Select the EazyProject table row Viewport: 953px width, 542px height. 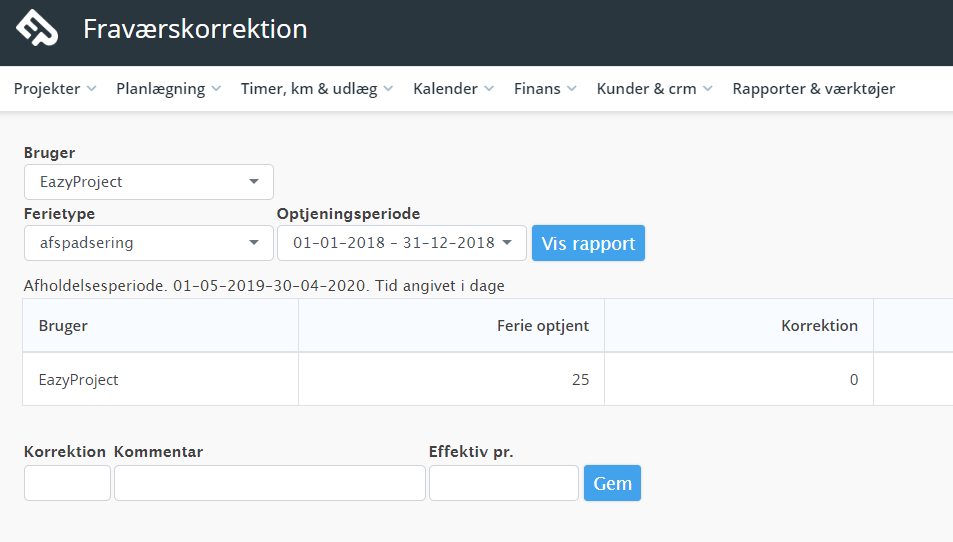[487, 379]
